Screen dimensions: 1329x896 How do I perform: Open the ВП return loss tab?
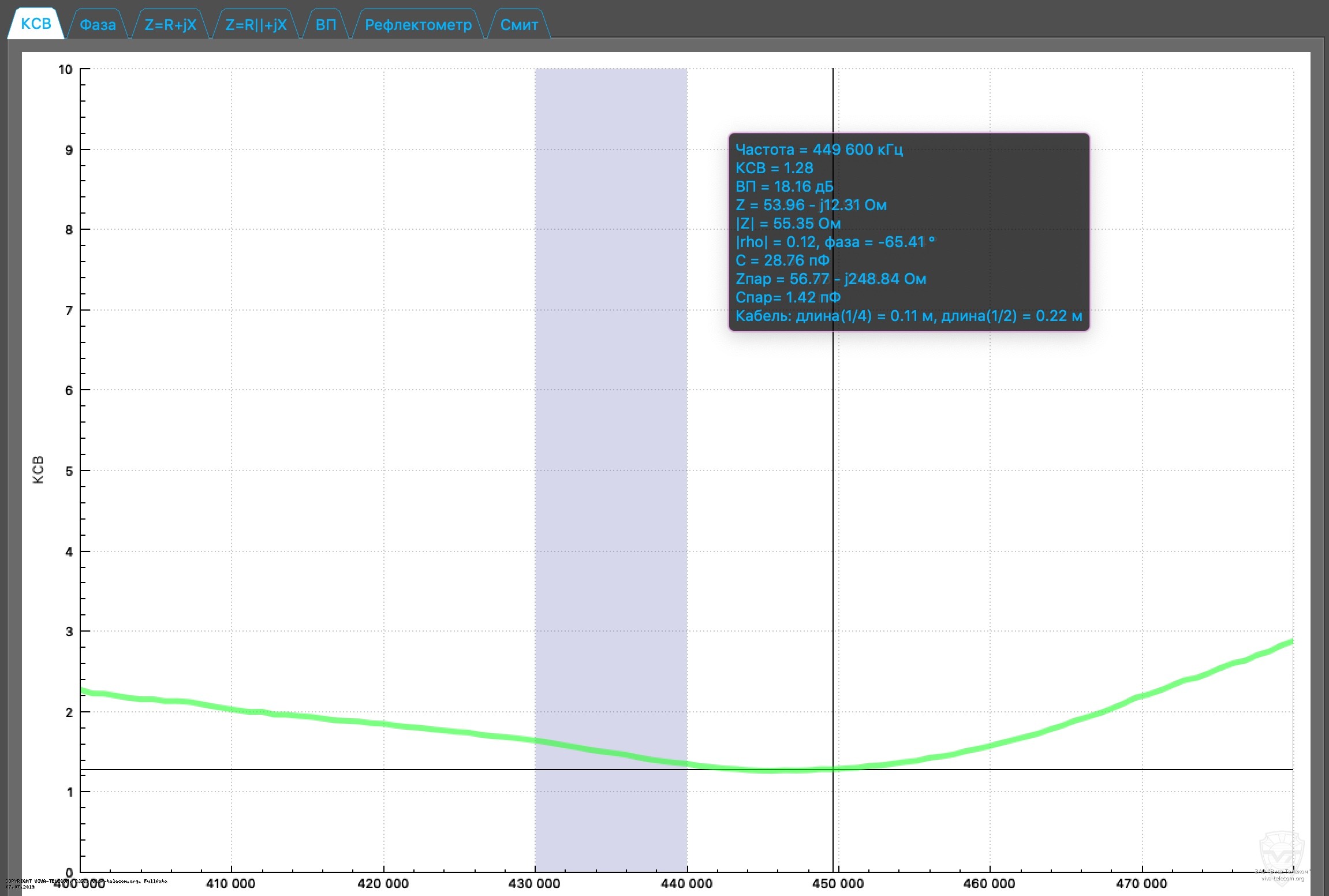tap(326, 25)
